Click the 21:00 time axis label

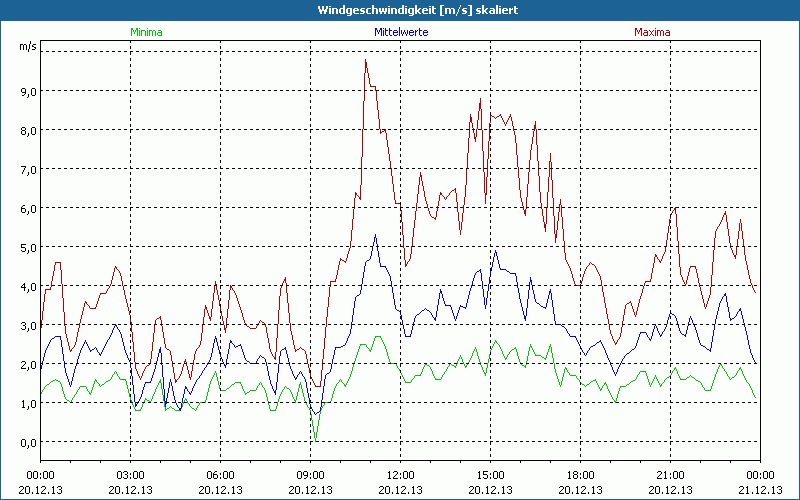point(670,476)
